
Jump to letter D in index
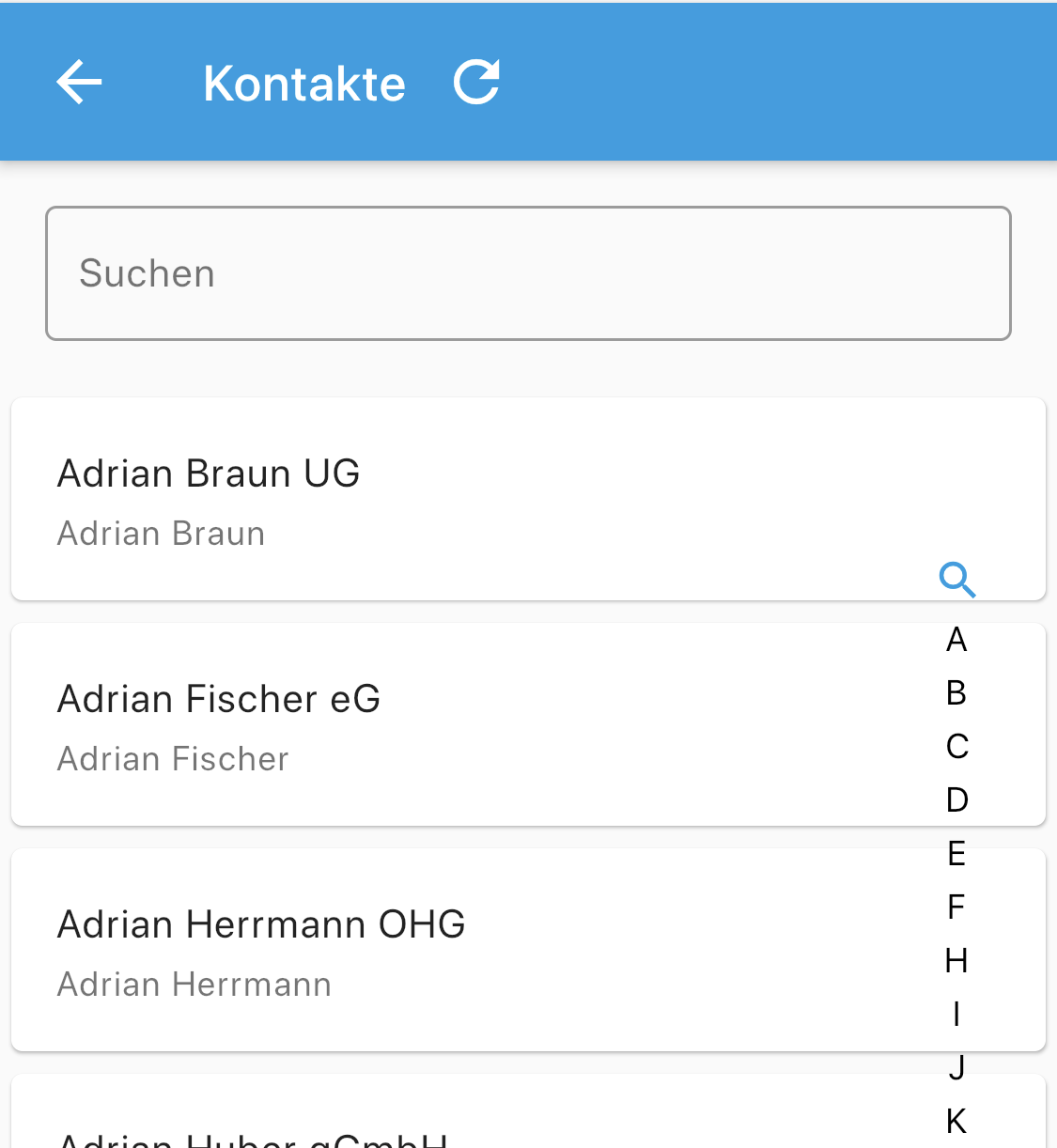click(956, 800)
